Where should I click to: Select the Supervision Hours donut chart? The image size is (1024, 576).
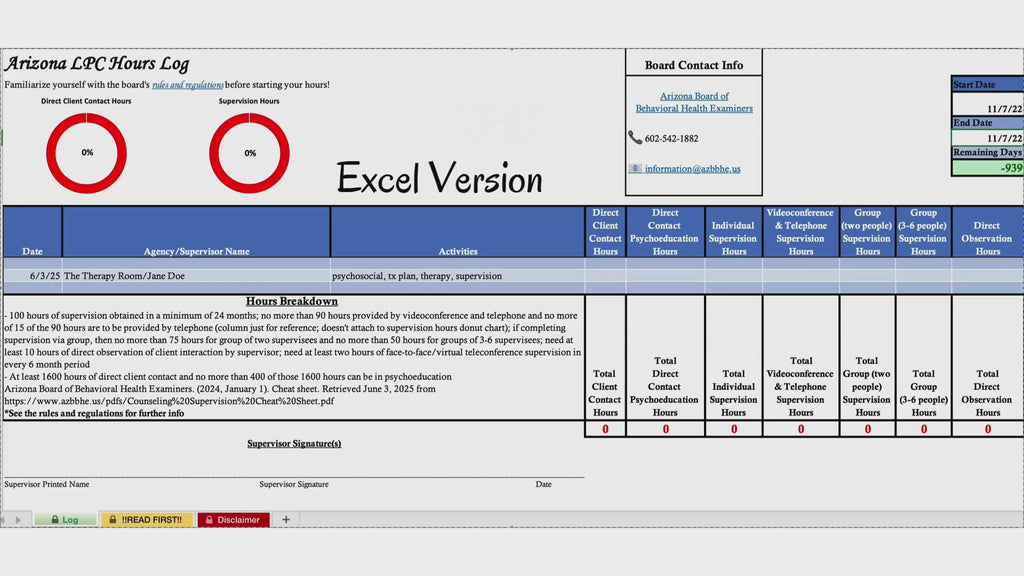249,153
